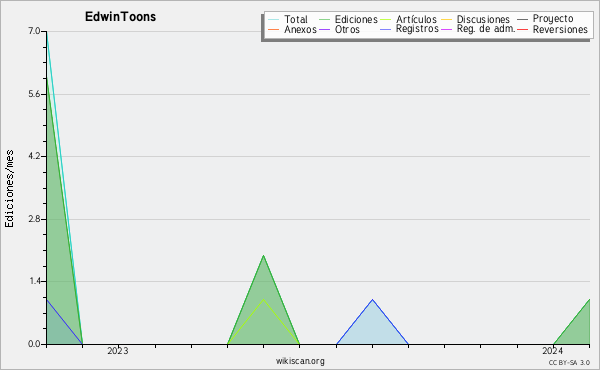Viewport: 600px width, 370px height.
Task: Click the blue Registros legend line
Action: (x=386, y=29)
